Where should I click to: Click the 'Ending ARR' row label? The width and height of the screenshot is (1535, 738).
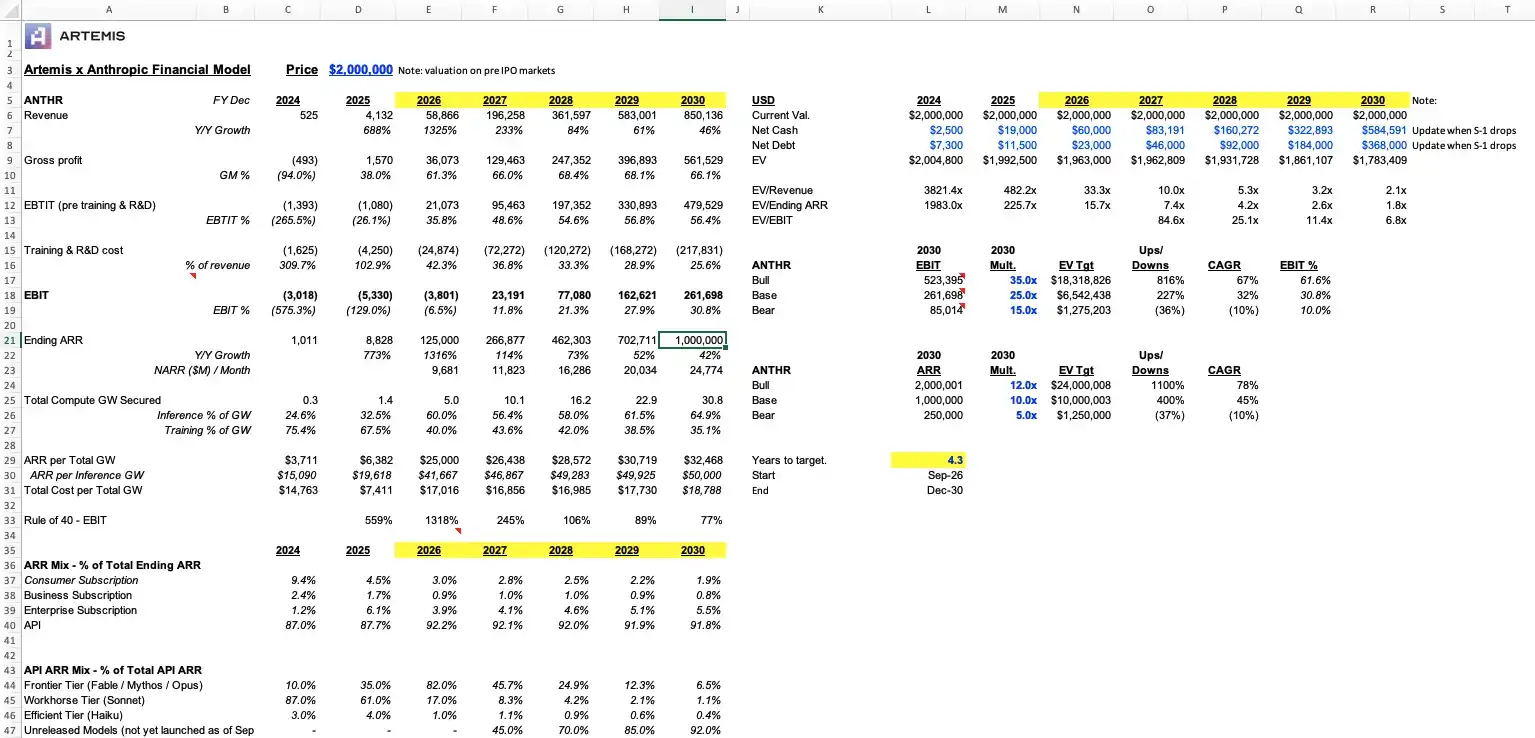pos(53,340)
